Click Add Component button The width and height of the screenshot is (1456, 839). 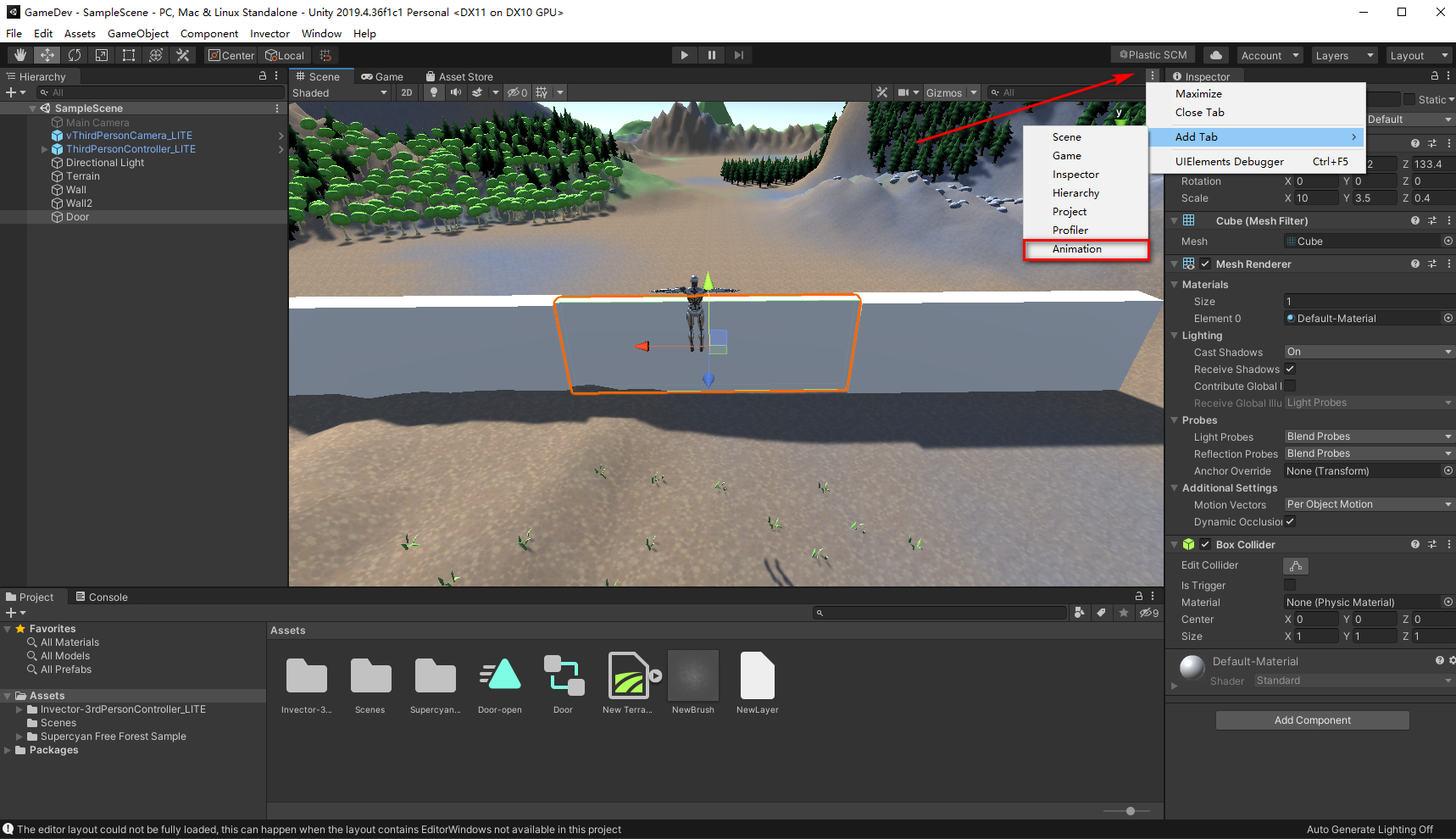[x=1313, y=720]
